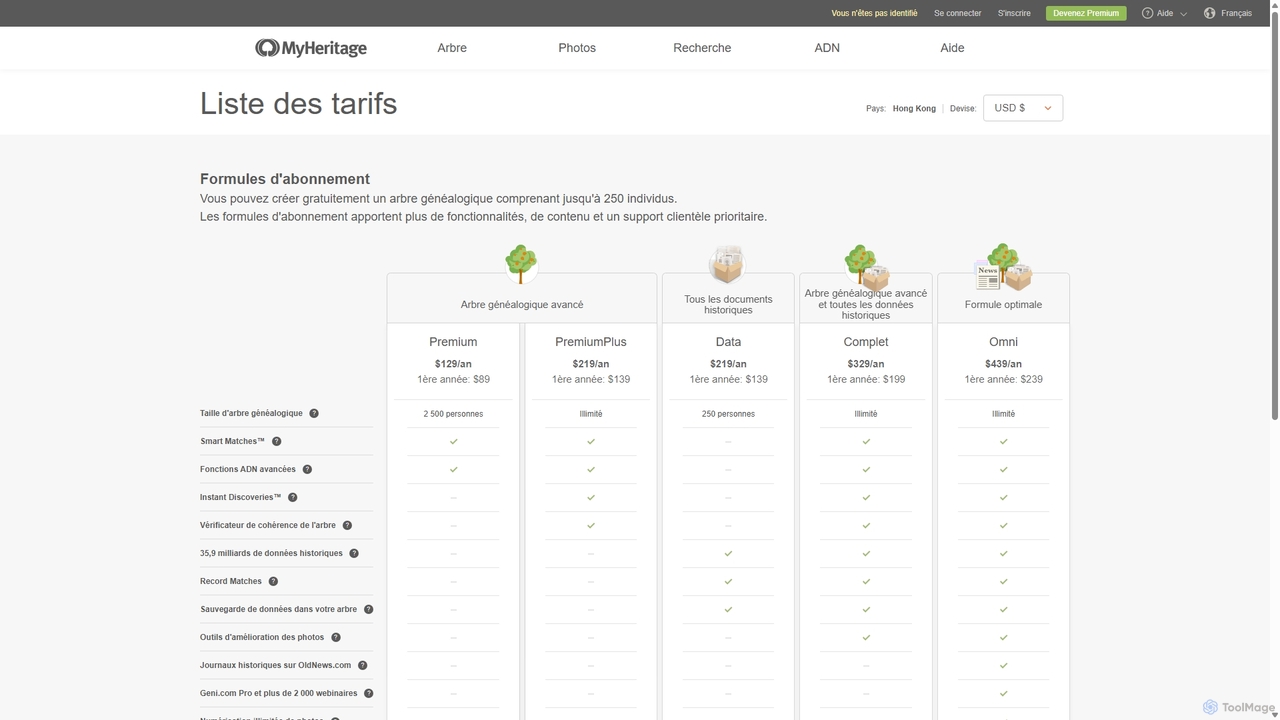The width and height of the screenshot is (1280, 720).
Task: Open the Photos menu
Action: [577, 48]
